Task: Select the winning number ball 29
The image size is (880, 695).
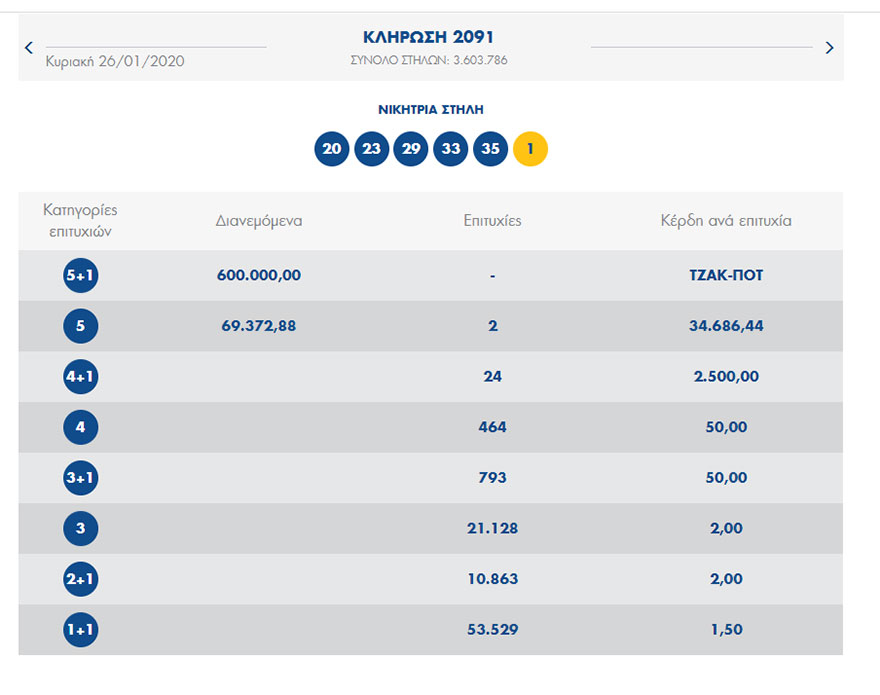Action: point(411,149)
